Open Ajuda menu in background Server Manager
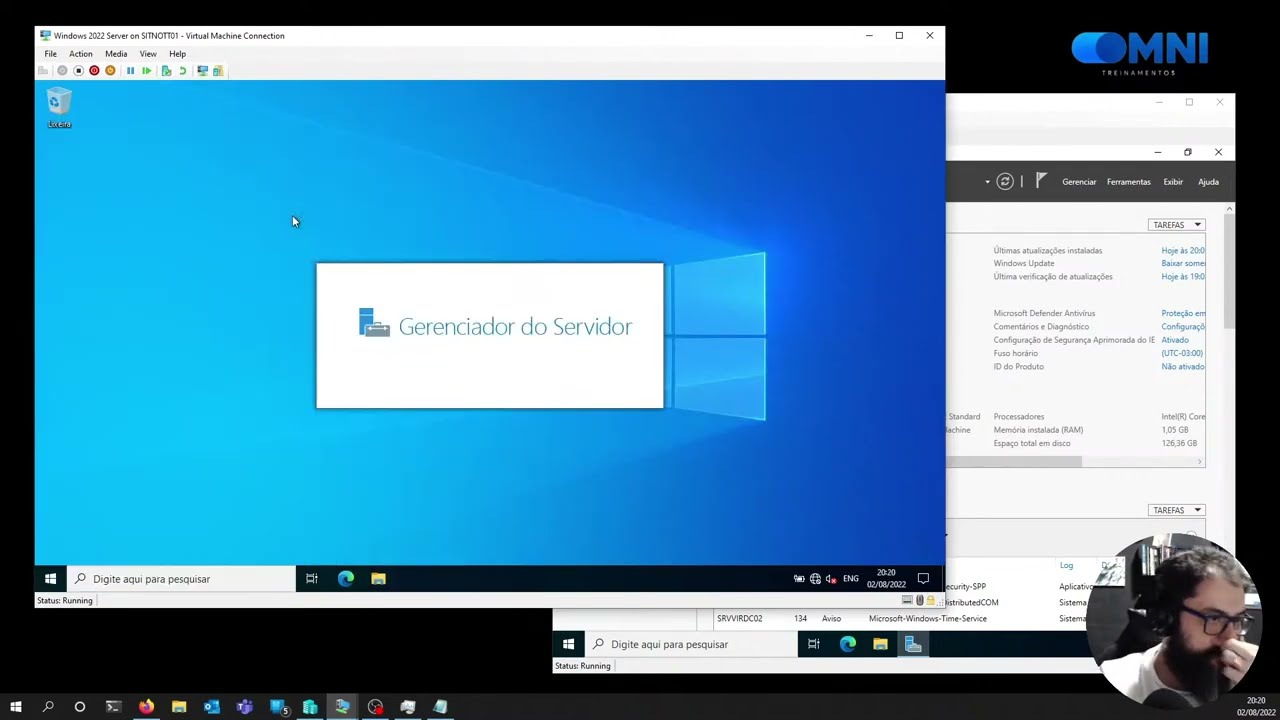 1208,182
